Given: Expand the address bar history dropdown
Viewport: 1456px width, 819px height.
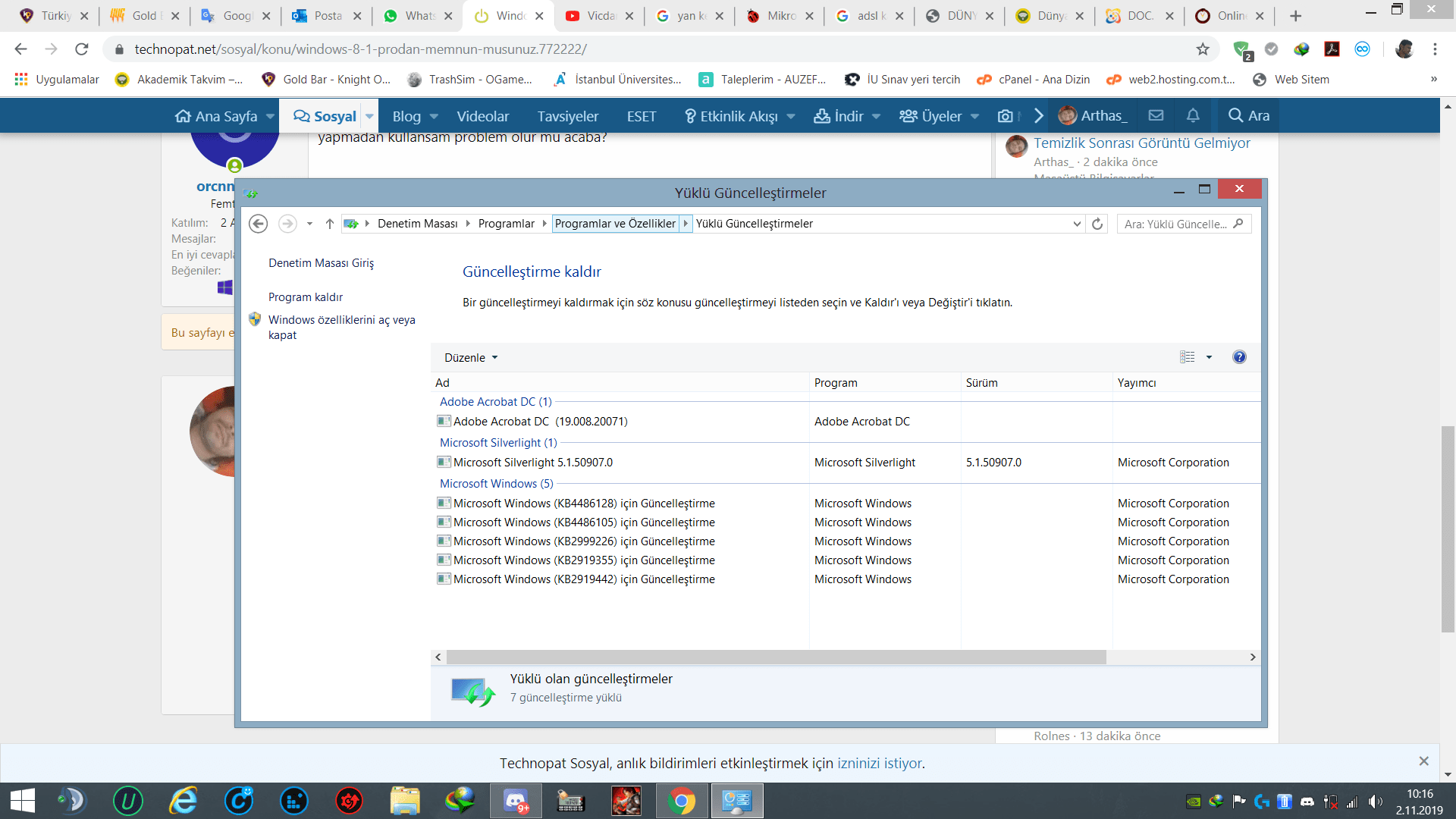Looking at the screenshot, I should click(1077, 224).
